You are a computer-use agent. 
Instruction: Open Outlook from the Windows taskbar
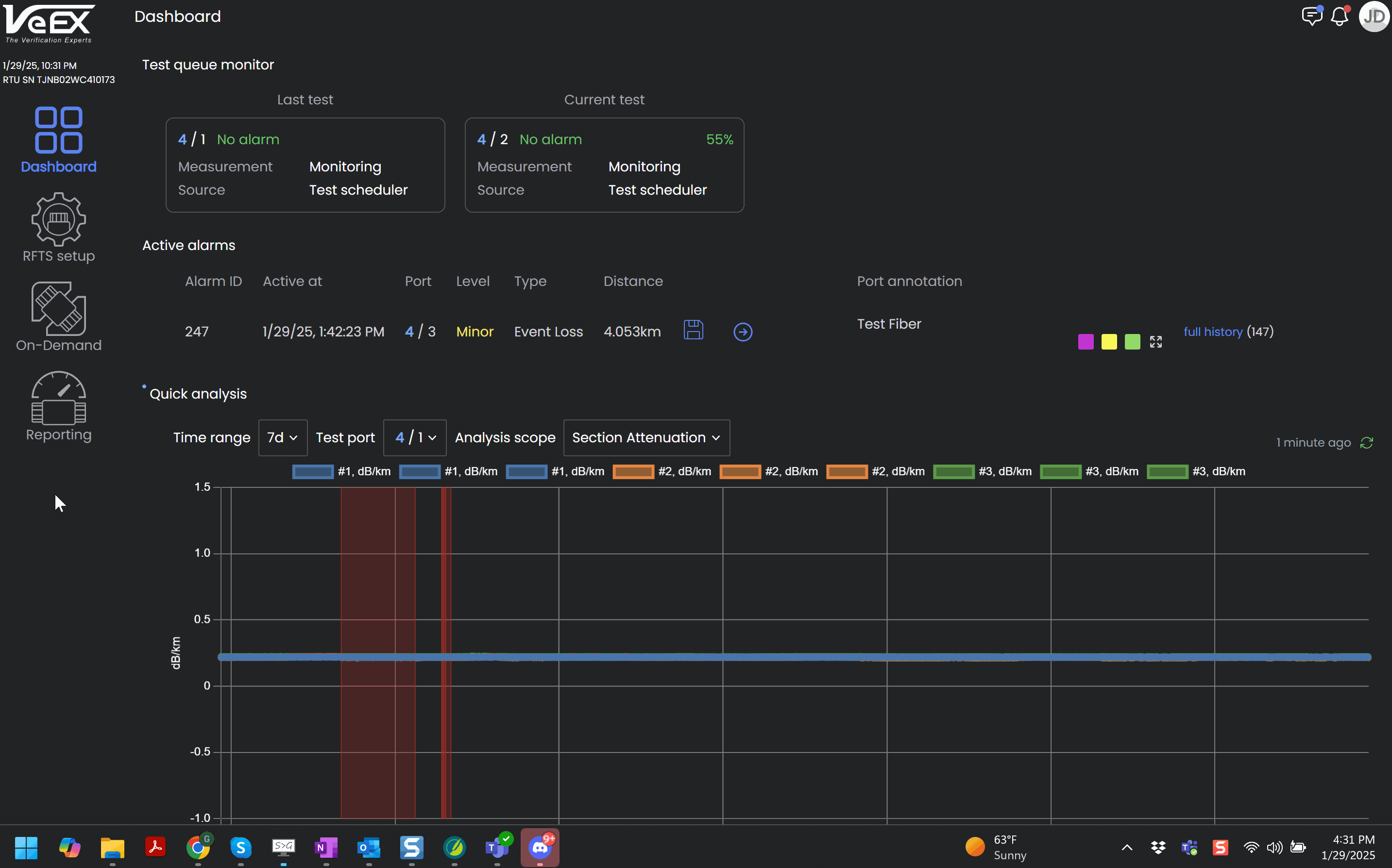pos(369,847)
